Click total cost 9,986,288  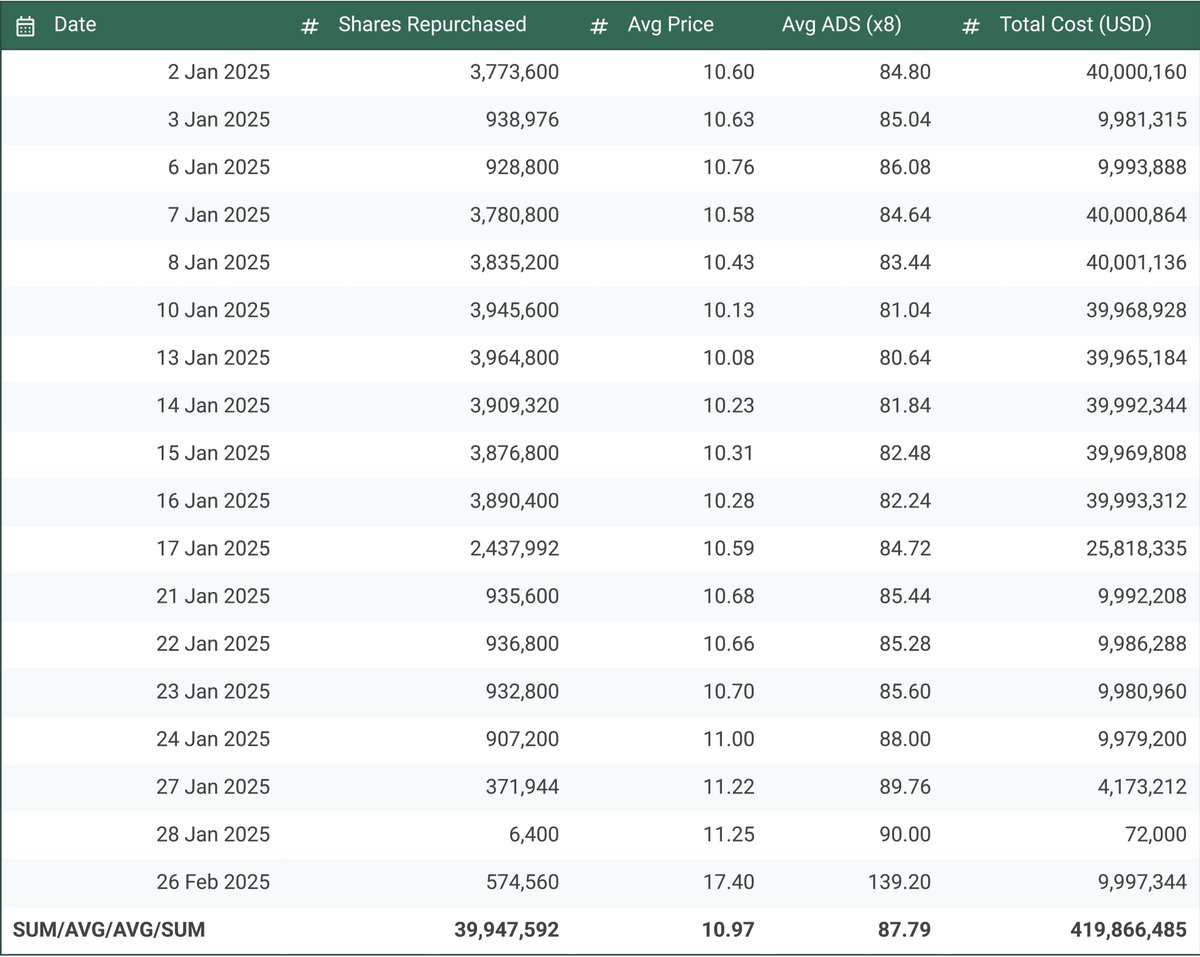coord(1142,644)
